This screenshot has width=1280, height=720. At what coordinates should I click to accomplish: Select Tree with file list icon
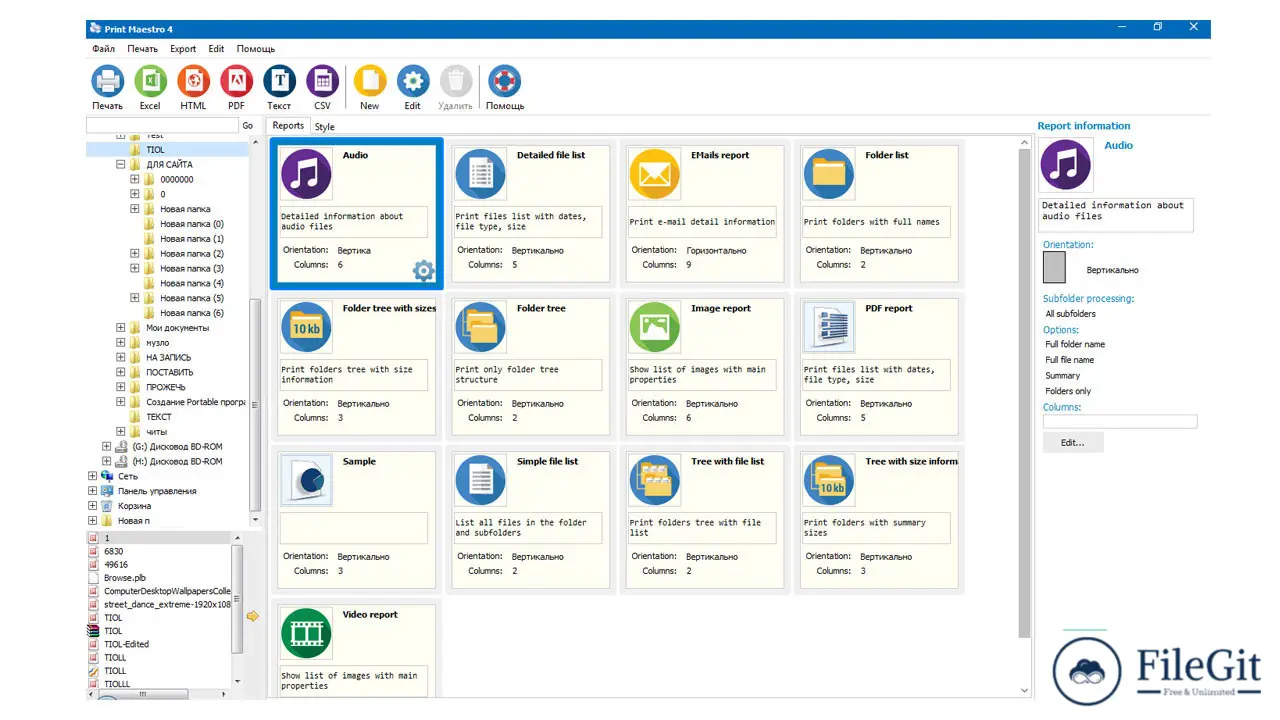pos(654,479)
